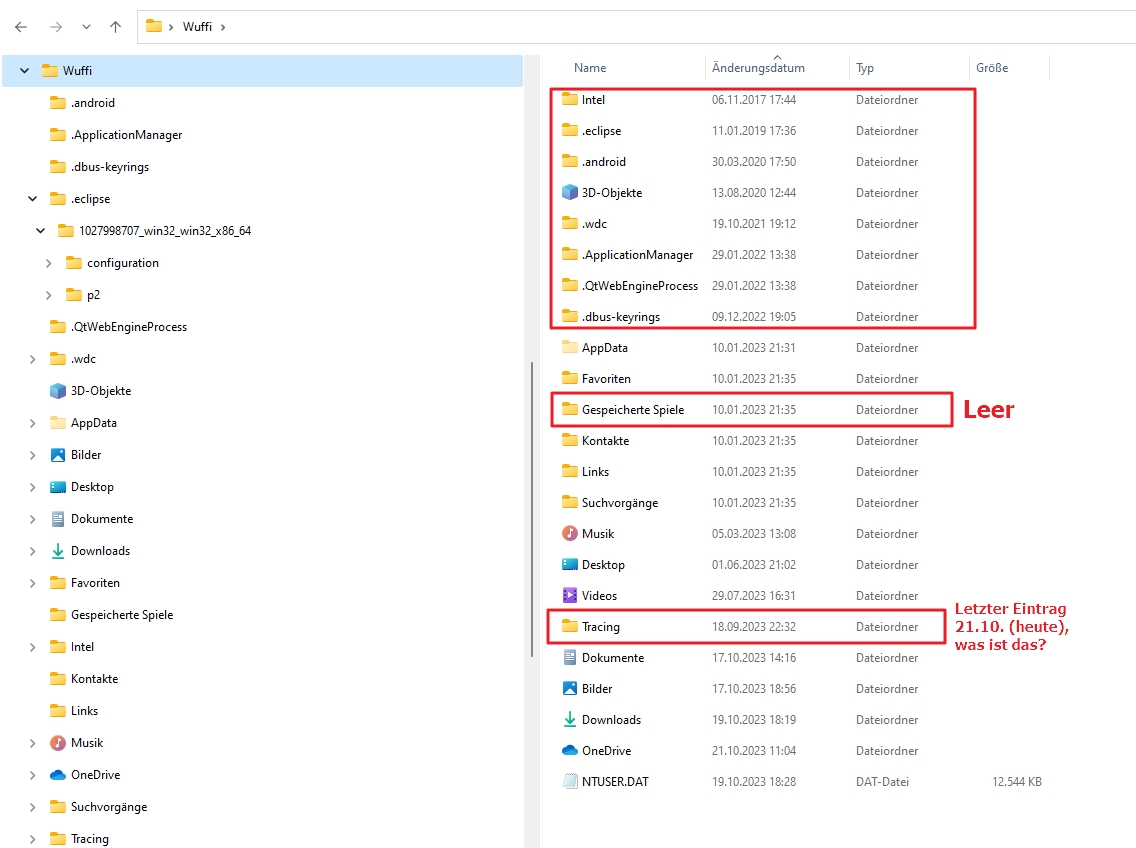1136x848 pixels.
Task: Expand the configuration folder node
Action: pyautogui.click(x=49, y=263)
